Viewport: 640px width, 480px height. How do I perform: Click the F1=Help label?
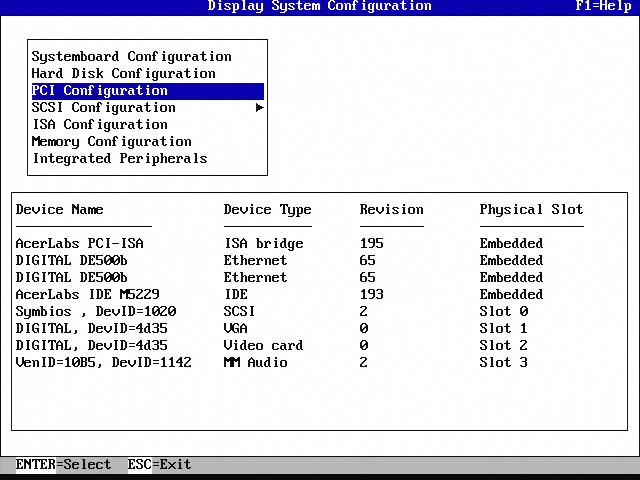click(603, 6)
